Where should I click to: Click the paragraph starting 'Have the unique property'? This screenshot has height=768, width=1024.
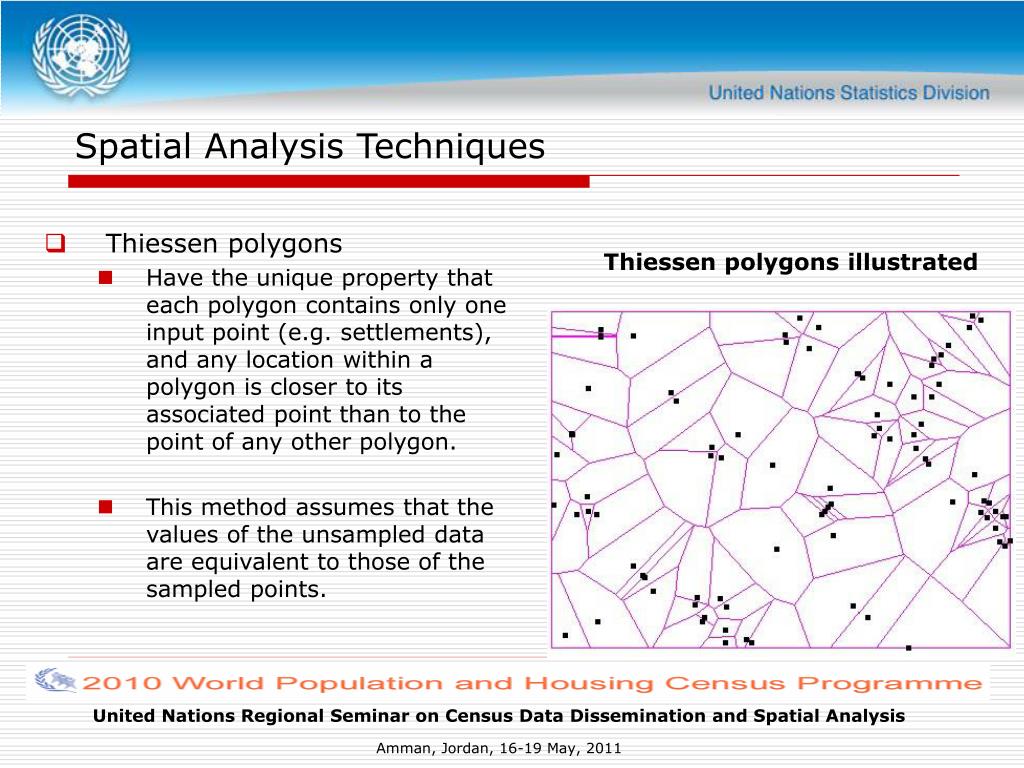(326, 360)
